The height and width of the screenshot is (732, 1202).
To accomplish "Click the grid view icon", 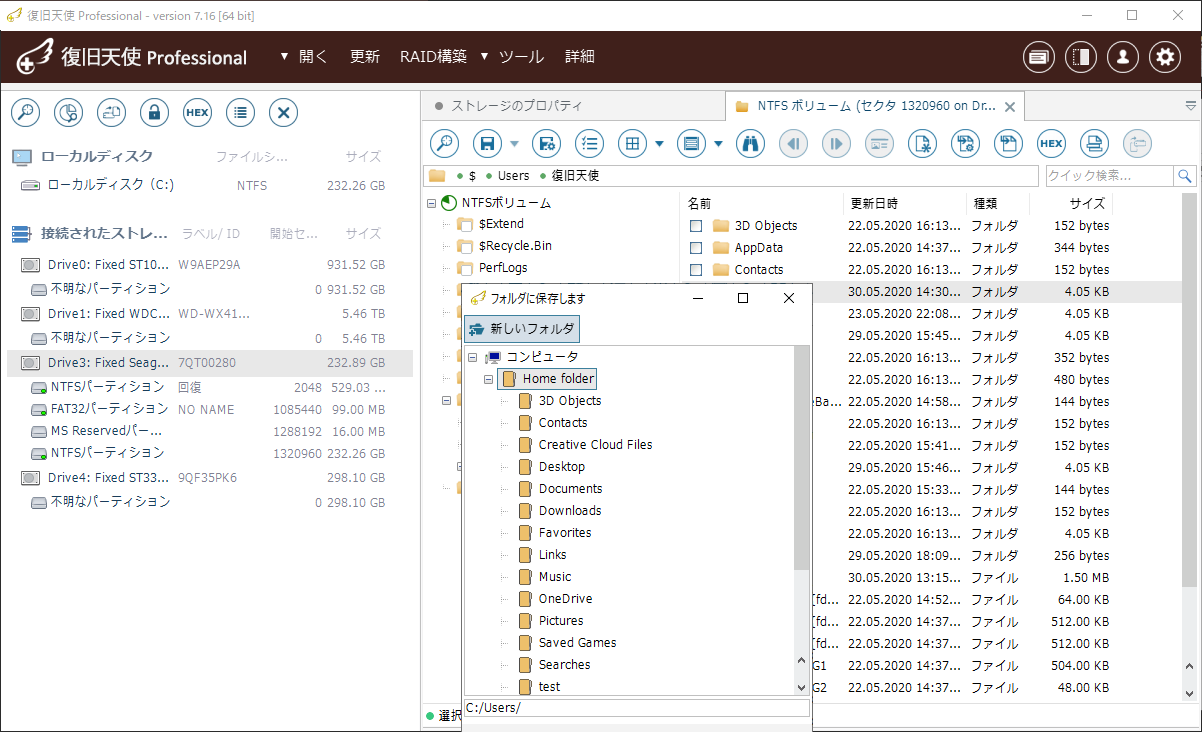I will (632, 144).
